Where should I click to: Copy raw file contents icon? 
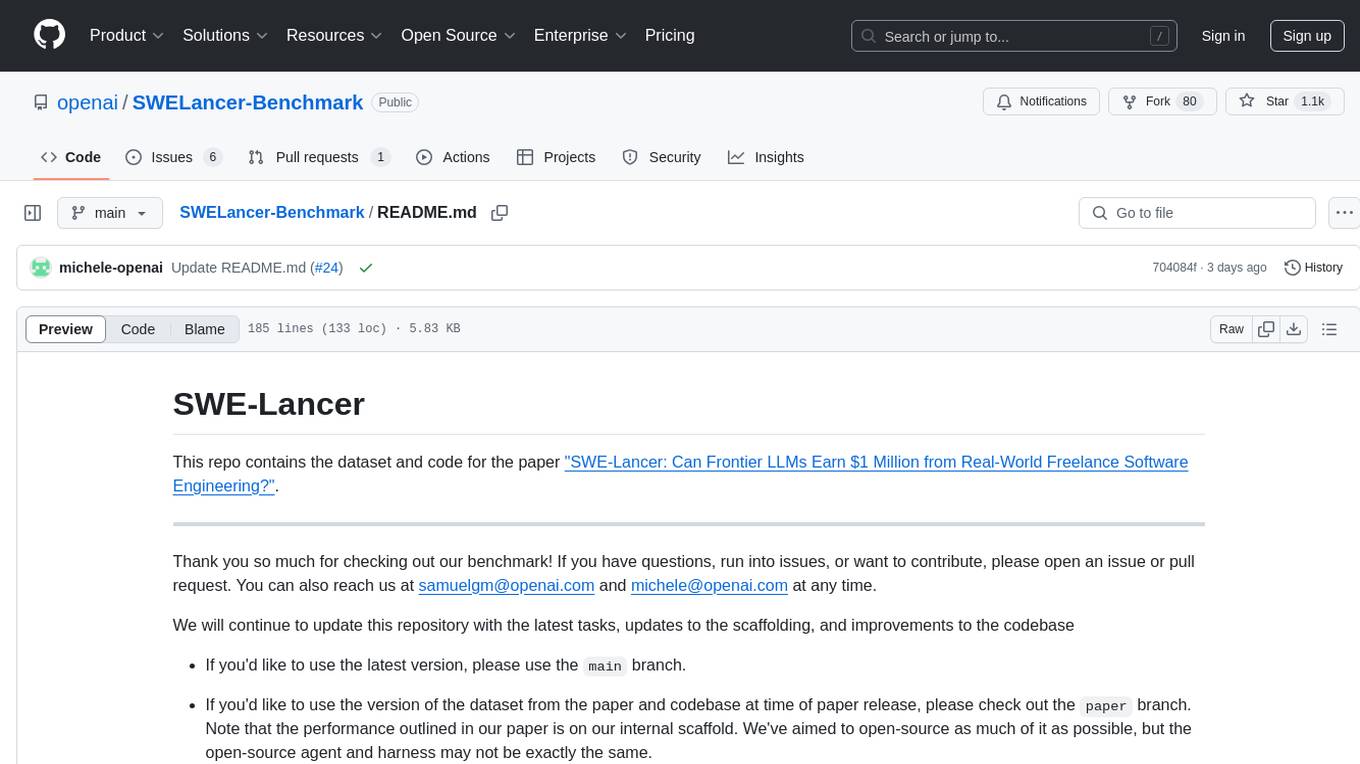(1266, 329)
